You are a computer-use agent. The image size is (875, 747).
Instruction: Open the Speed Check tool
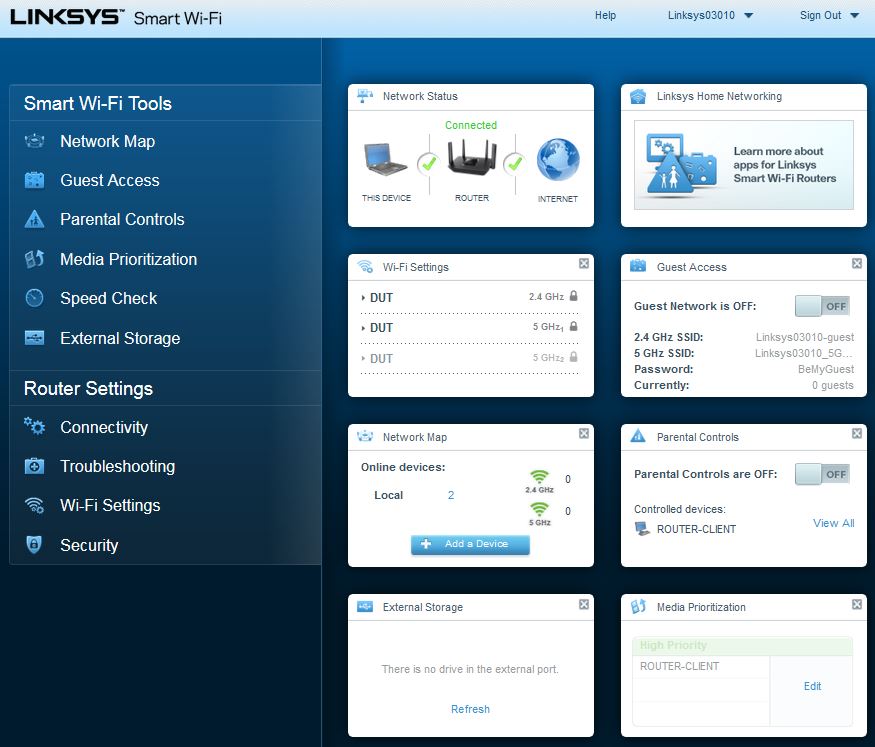(x=108, y=298)
